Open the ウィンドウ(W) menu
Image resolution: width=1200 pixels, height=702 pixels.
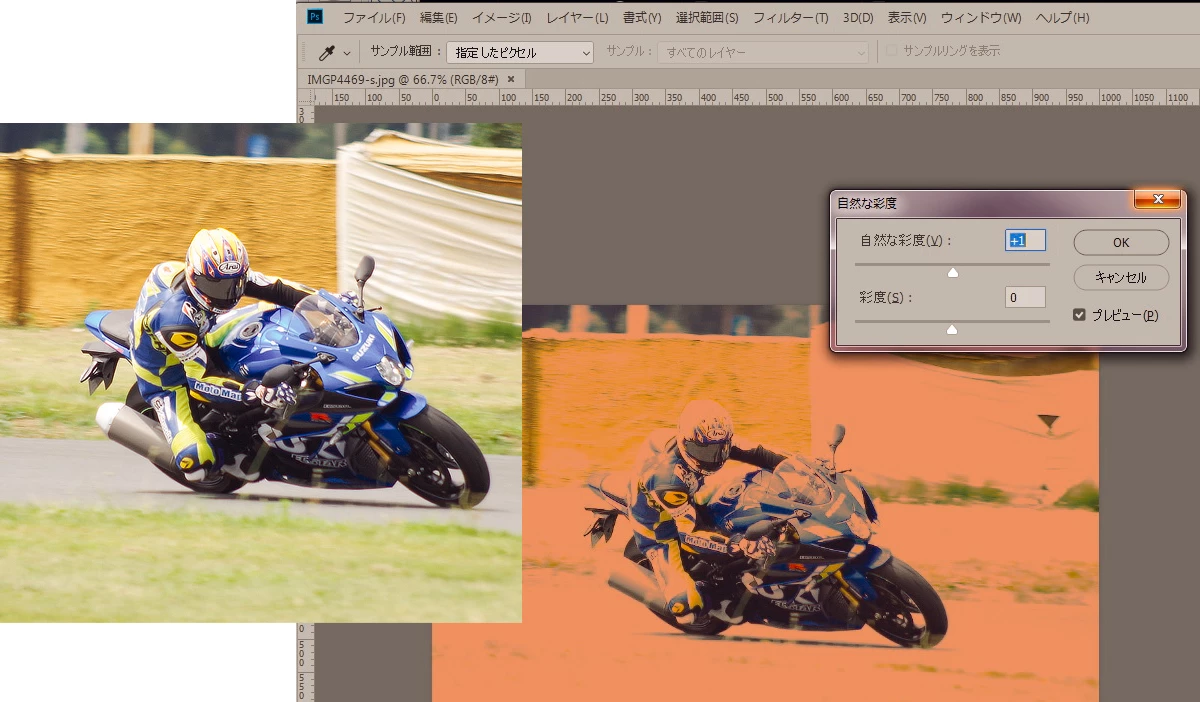(981, 18)
